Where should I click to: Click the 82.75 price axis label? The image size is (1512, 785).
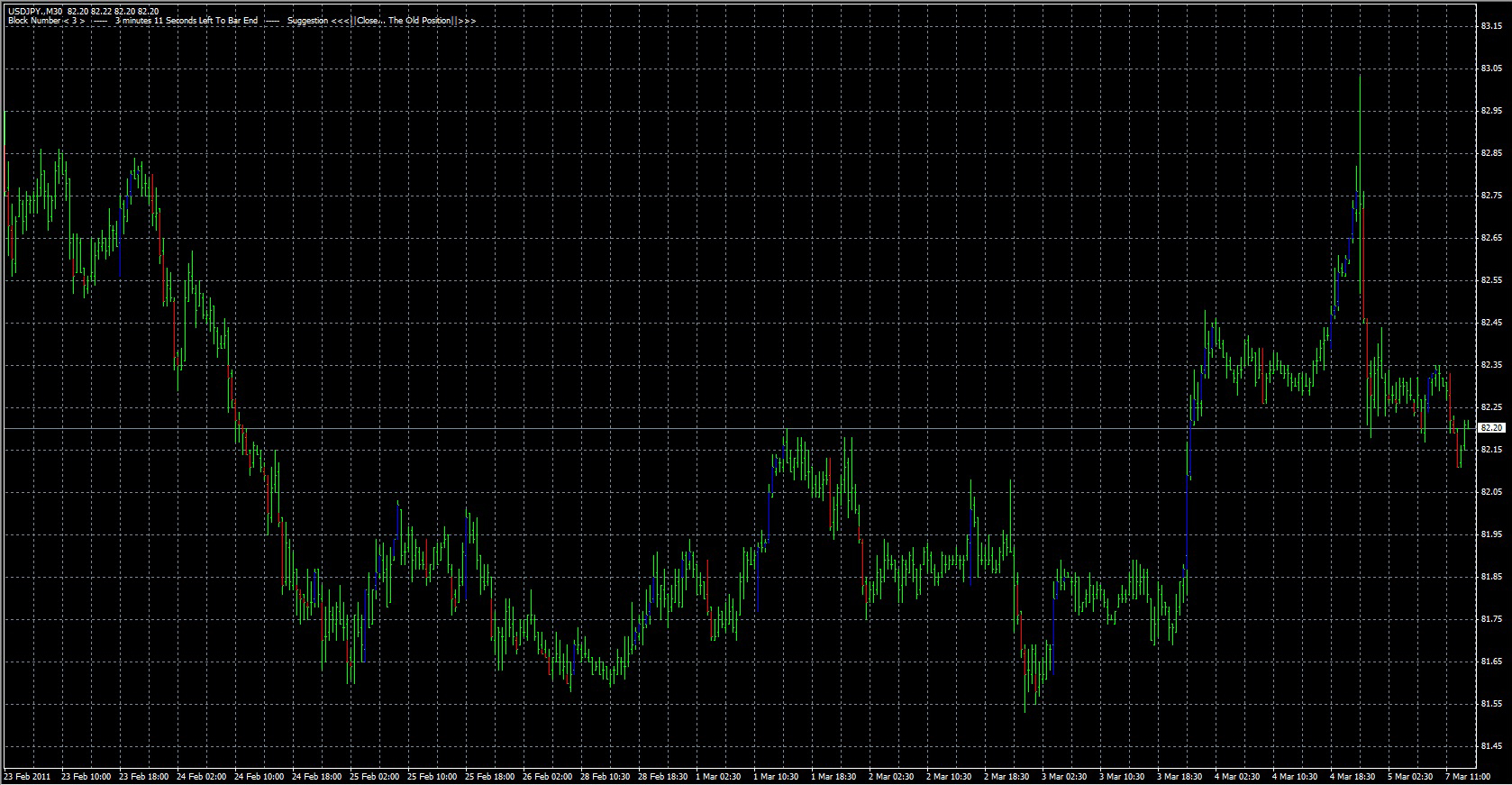[x=1490, y=196]
